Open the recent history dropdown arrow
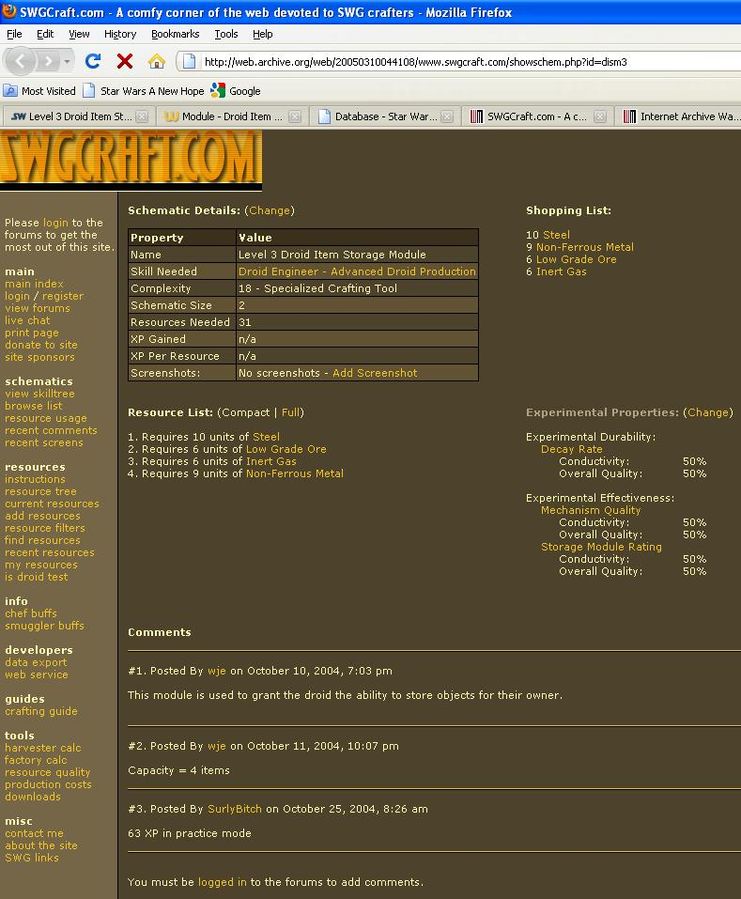The height and width of the screenshot is (899, 741). [67, 62]
